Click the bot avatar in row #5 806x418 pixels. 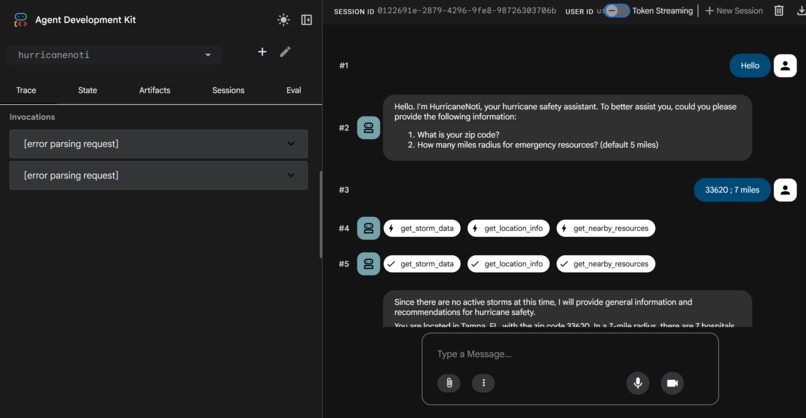(x=369, y=264)
